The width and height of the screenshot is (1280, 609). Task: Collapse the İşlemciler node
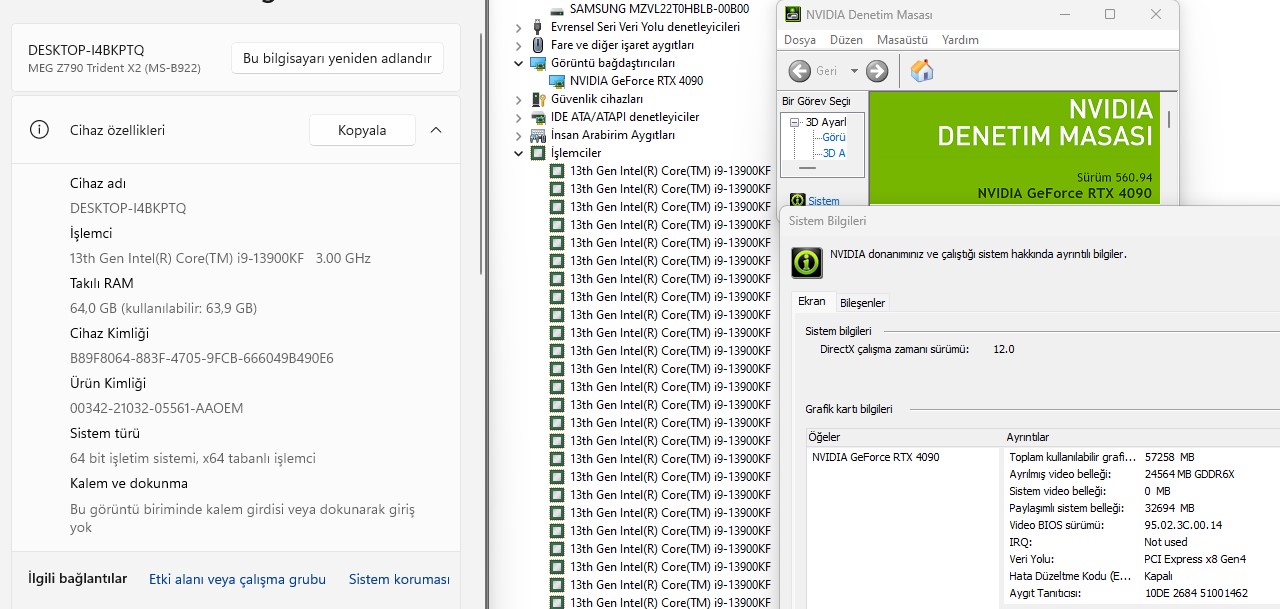(x=519, y=153)
